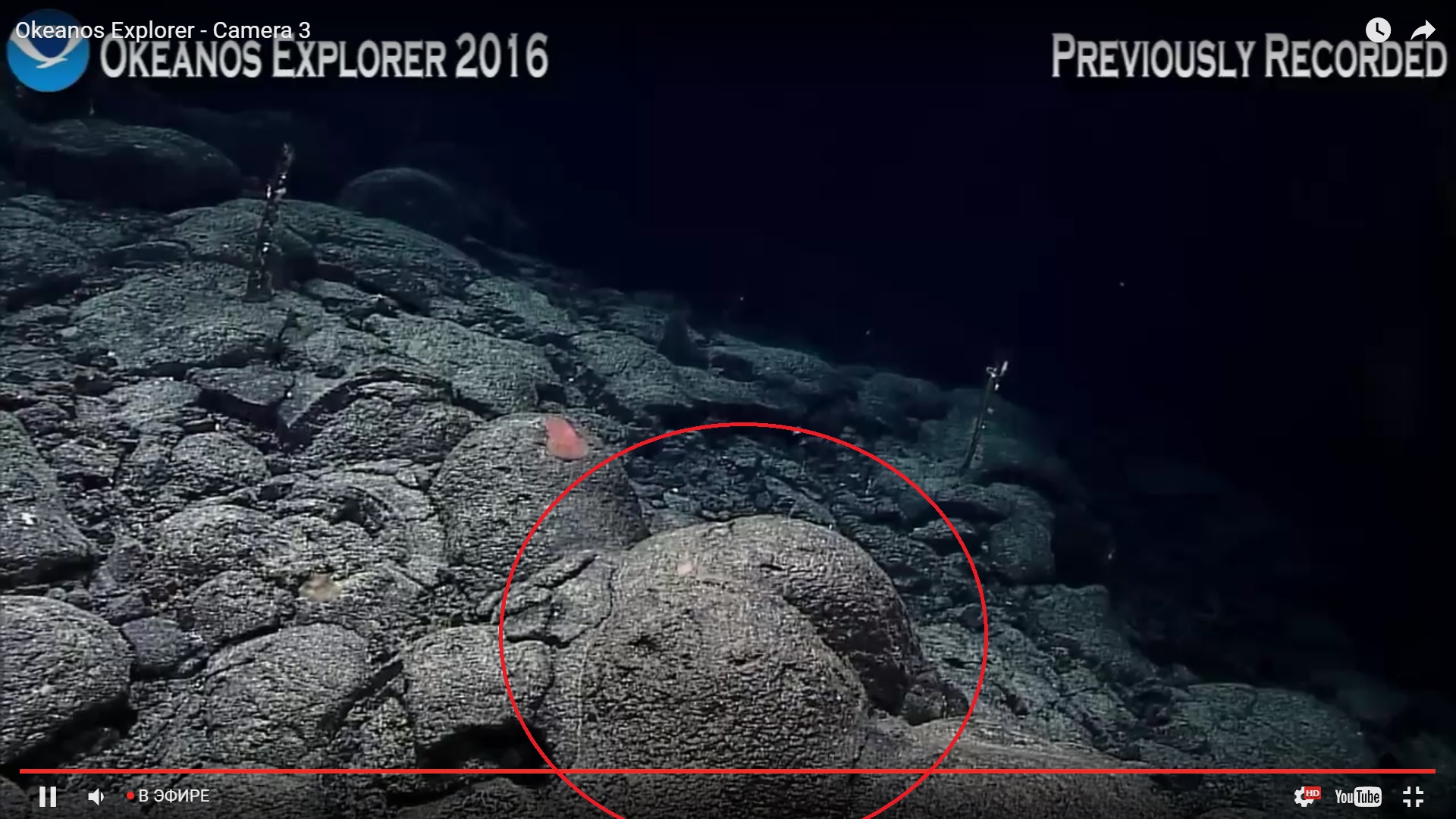Click the thin stalked organism on the right
This screenshot has width=1456, height=819.
pos(984,413)
